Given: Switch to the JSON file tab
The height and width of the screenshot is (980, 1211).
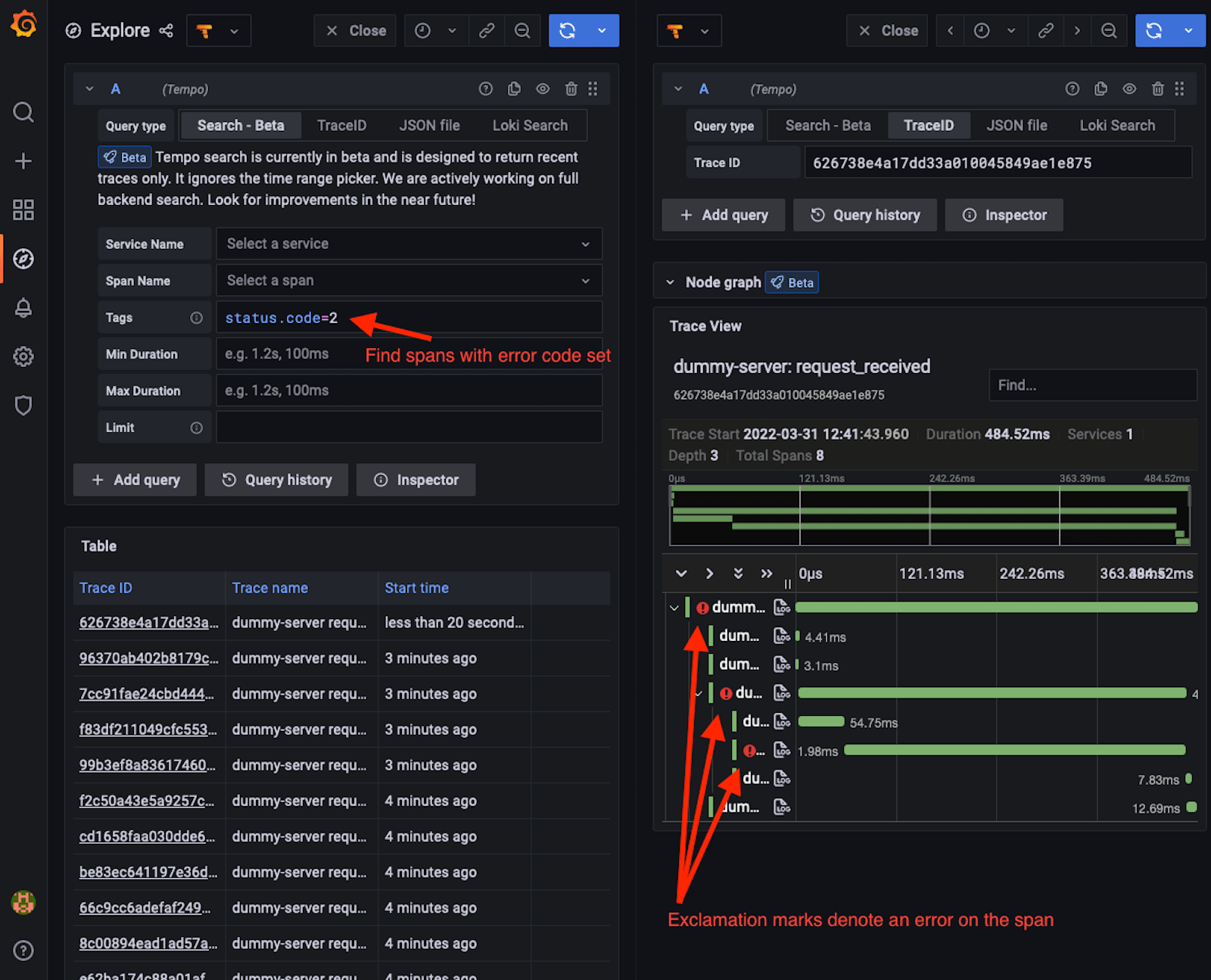Looking at the screenshot, I should pos(429,125).
